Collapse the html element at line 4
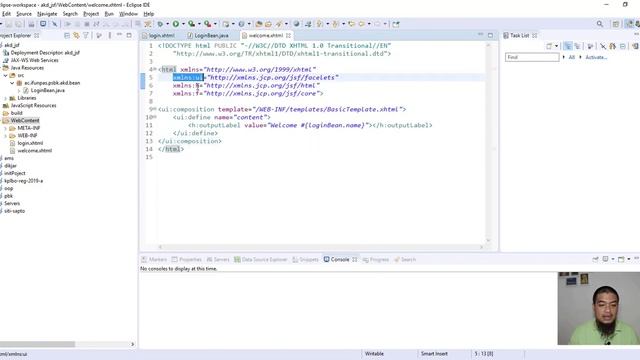 click(x=155, y=69)
